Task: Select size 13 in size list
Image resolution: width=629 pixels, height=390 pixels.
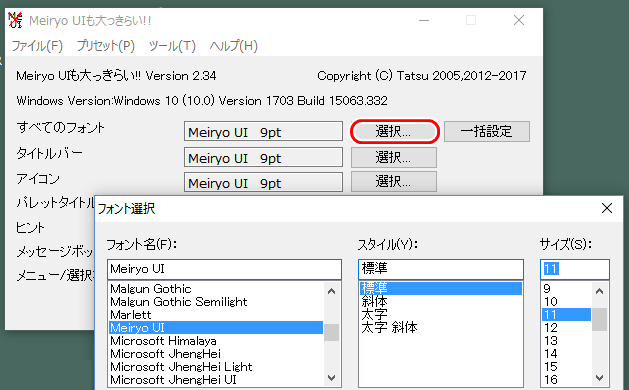Action: pyautogui.click(x=566, y=341)
